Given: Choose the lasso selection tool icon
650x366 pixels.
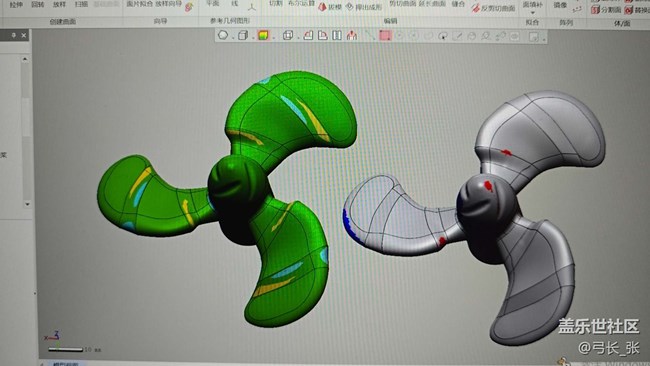Looking at the screenshot, I should coord(443,36).
